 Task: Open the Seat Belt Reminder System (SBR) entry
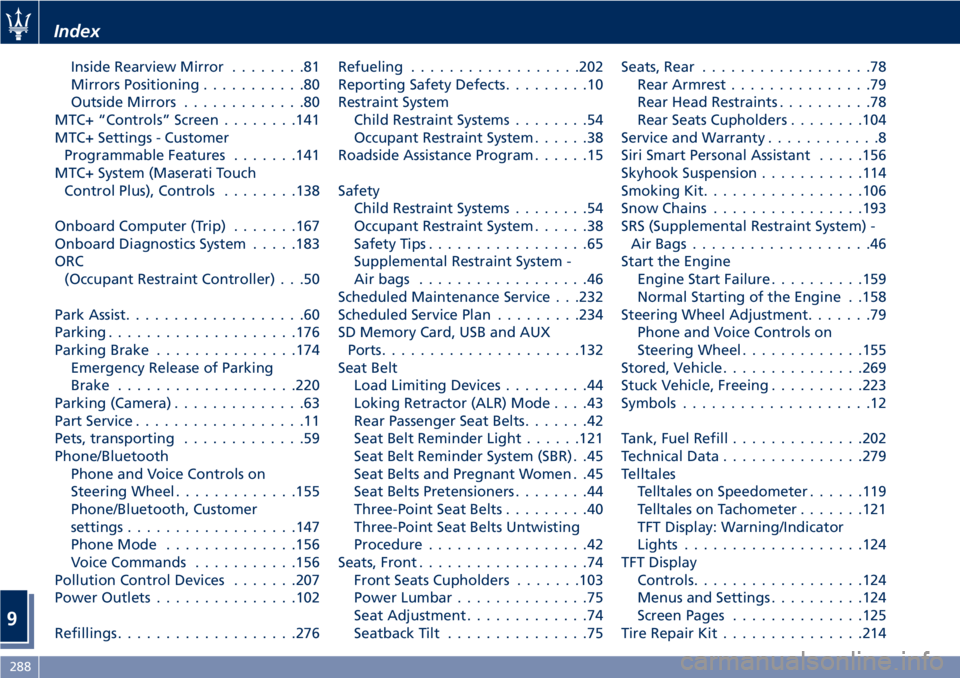478,456
